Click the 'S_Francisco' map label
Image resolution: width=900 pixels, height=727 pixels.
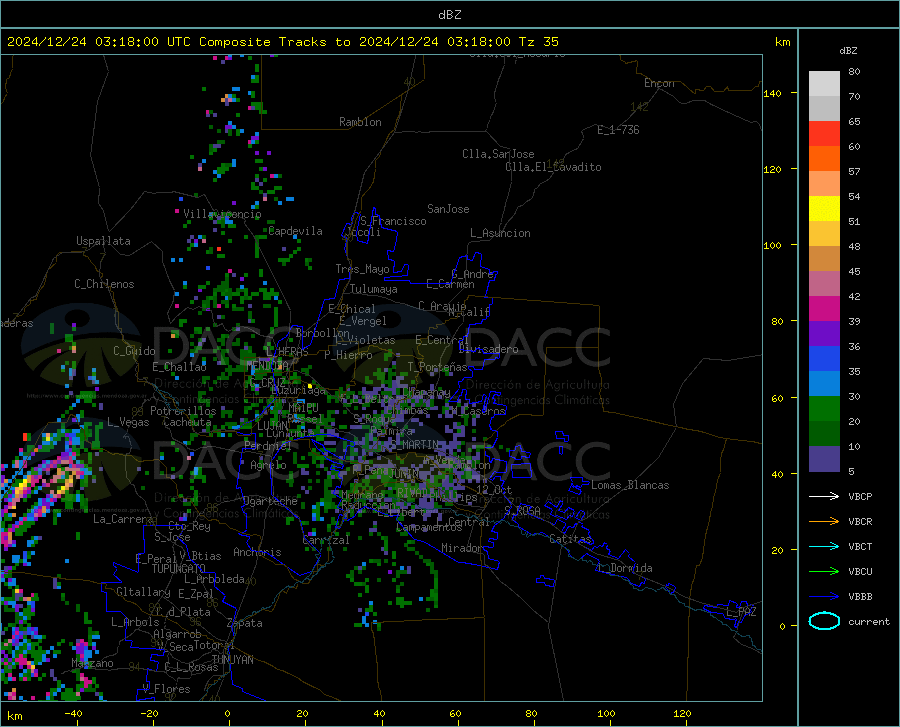(393, 221)
